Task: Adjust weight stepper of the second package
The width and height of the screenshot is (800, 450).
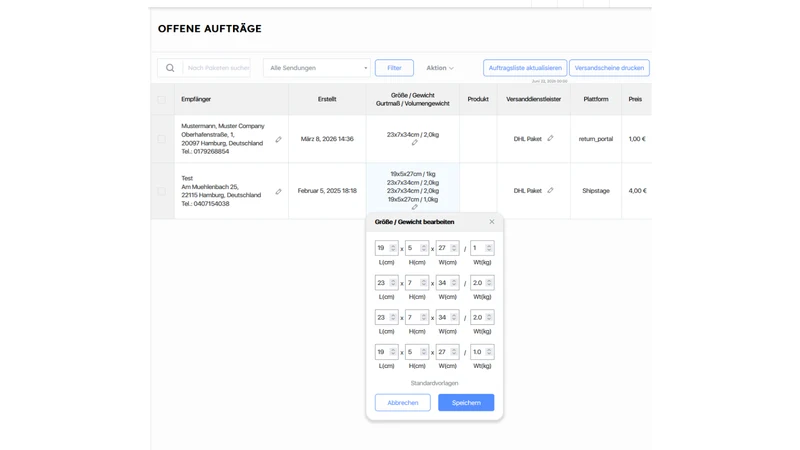Action: 489,283
